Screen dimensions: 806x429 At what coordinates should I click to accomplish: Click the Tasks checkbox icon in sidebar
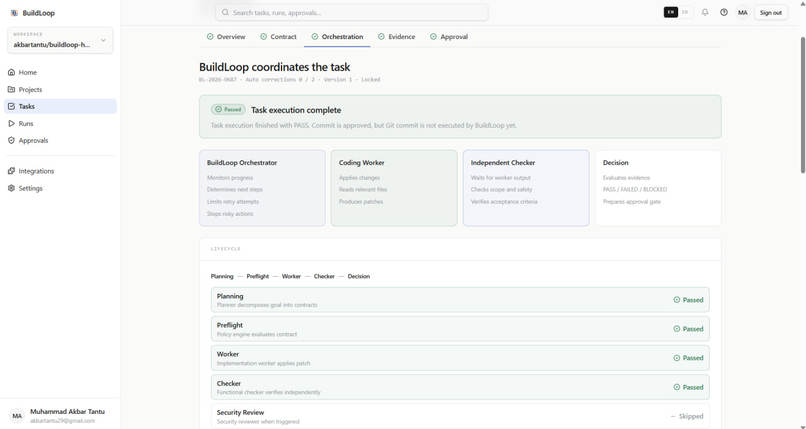click(x=11, y=106)
